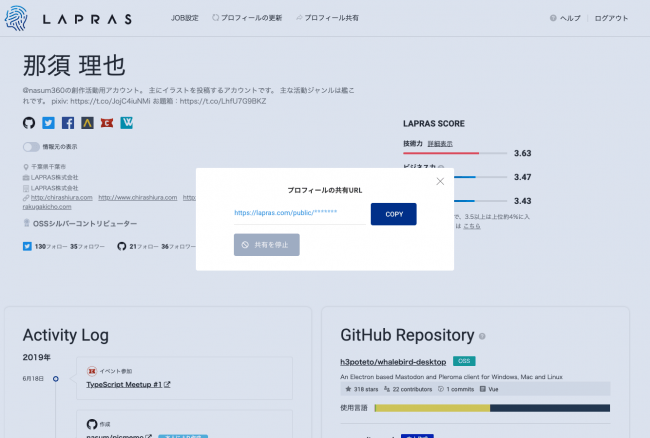Click the info icon next to GitHub Repository
The height and width of the screenshot is (438, 650).
[x=482, y=336]
